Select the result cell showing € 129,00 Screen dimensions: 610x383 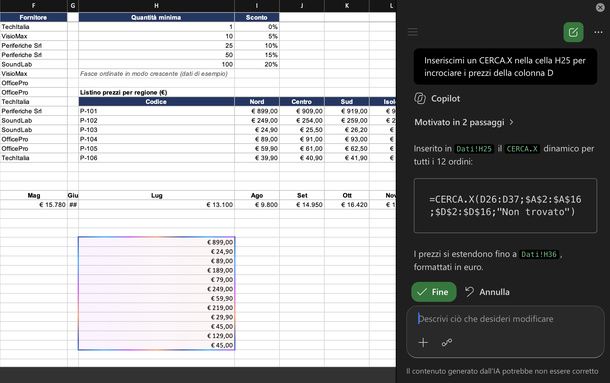pyautogui.click(x=156, y=336)
